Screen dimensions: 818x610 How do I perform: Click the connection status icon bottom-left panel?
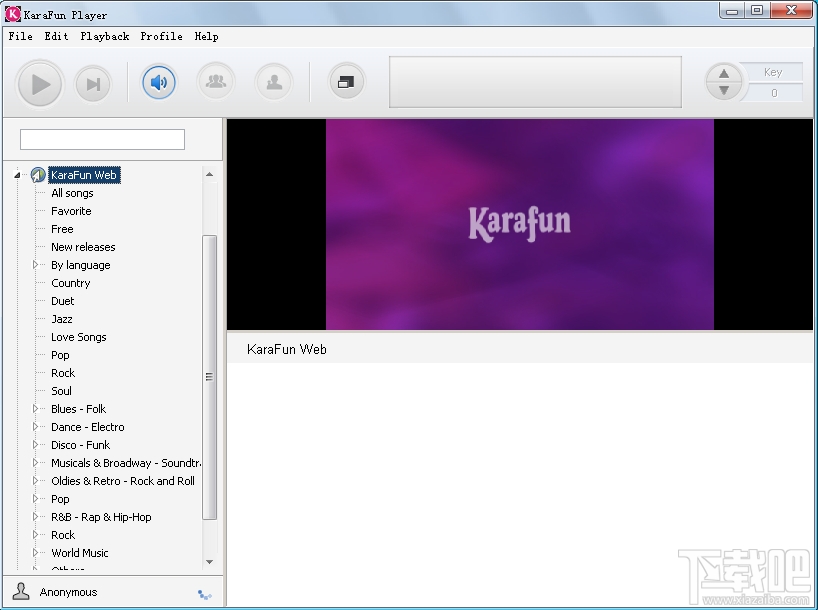coord(205,594)
